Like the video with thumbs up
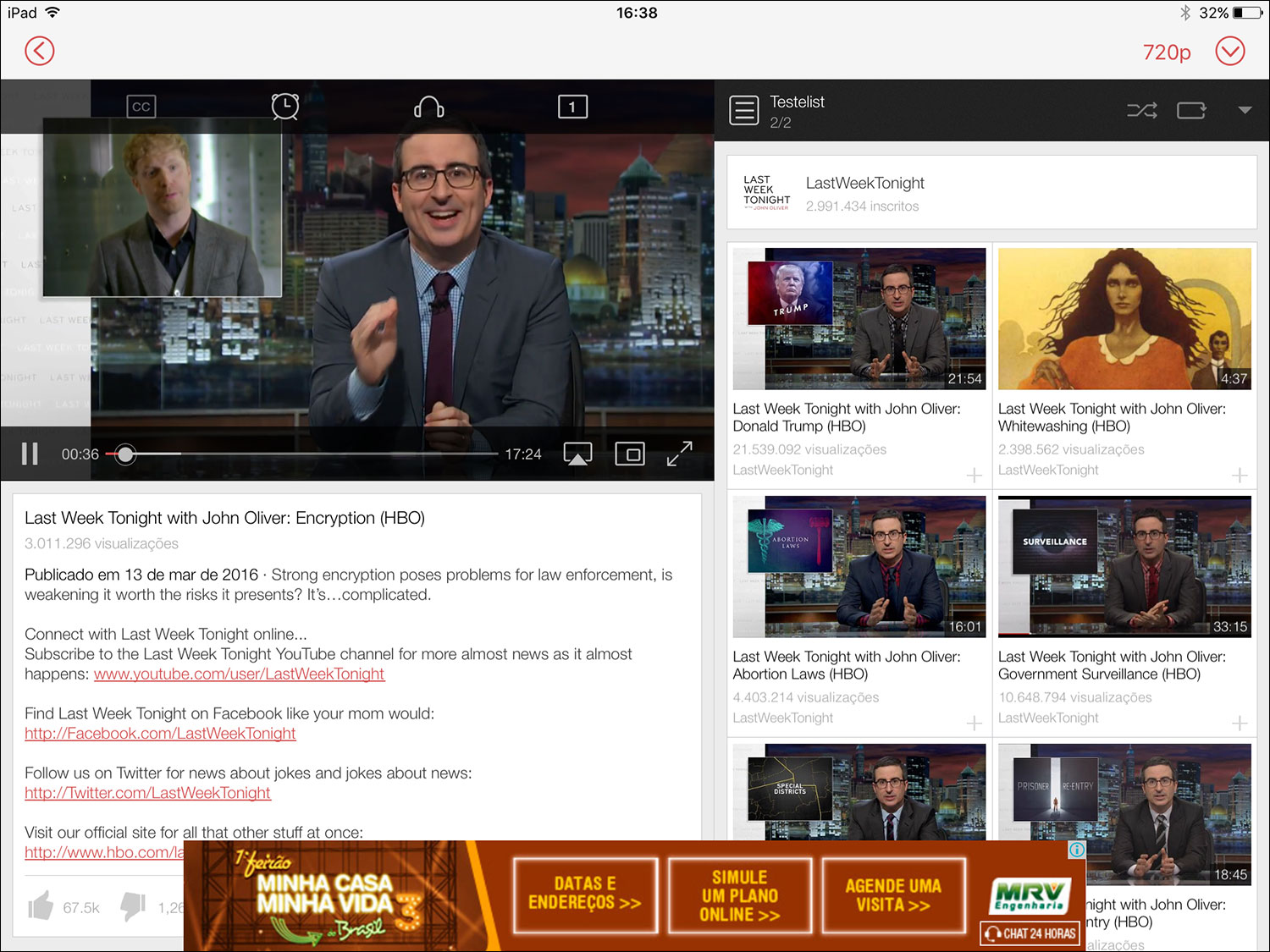Screen dimensions: 1270x952 pyautogui.click(x=41, y=906)
